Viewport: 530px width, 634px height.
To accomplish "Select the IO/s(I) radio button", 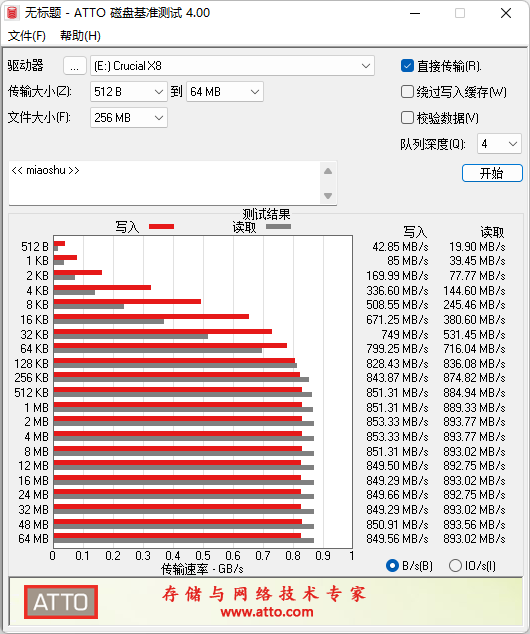I will tap(455, 566).
